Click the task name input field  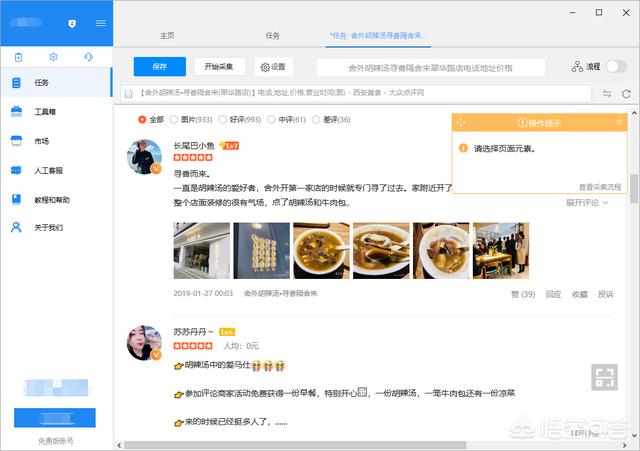point(430,67)
